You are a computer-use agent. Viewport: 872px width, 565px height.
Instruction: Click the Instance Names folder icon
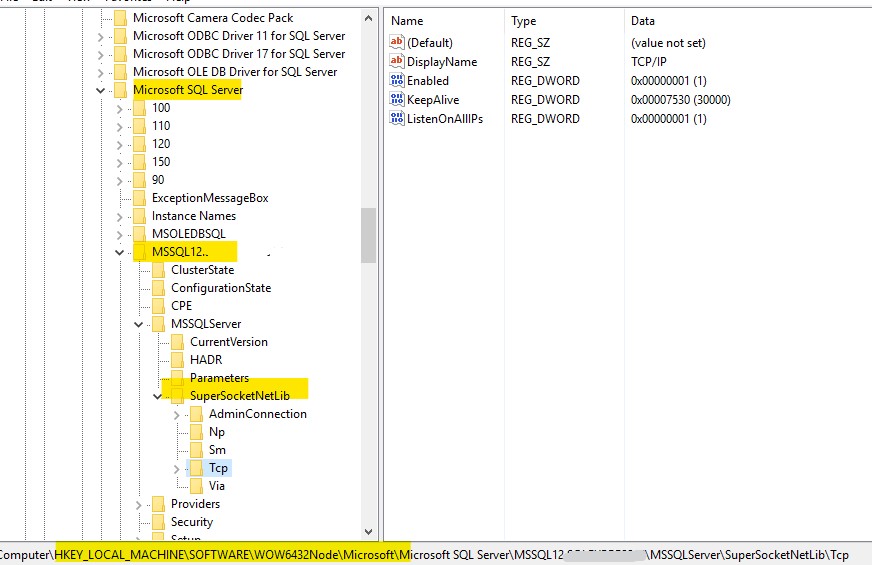pos(140,216)
